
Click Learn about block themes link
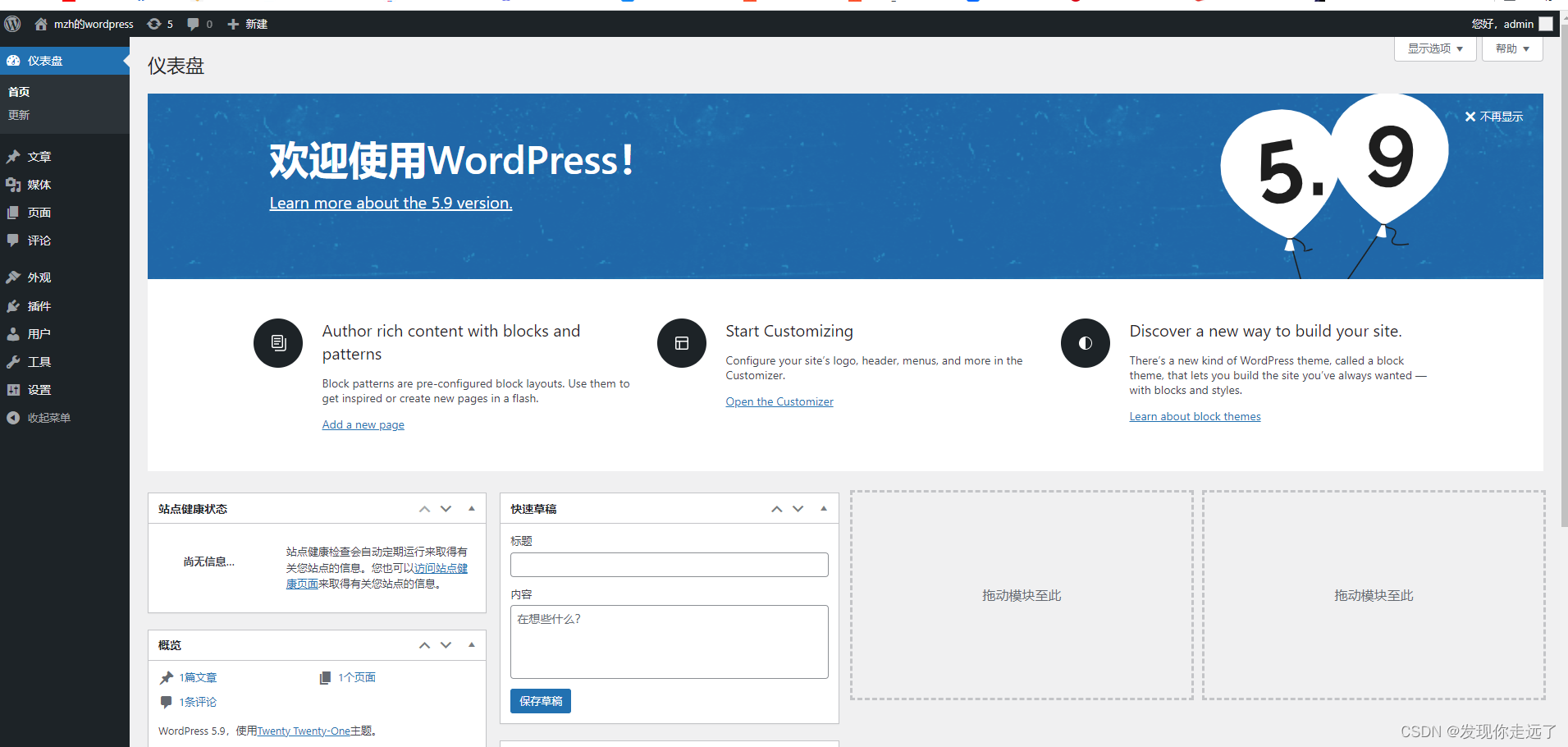[x=1195, y=416]
